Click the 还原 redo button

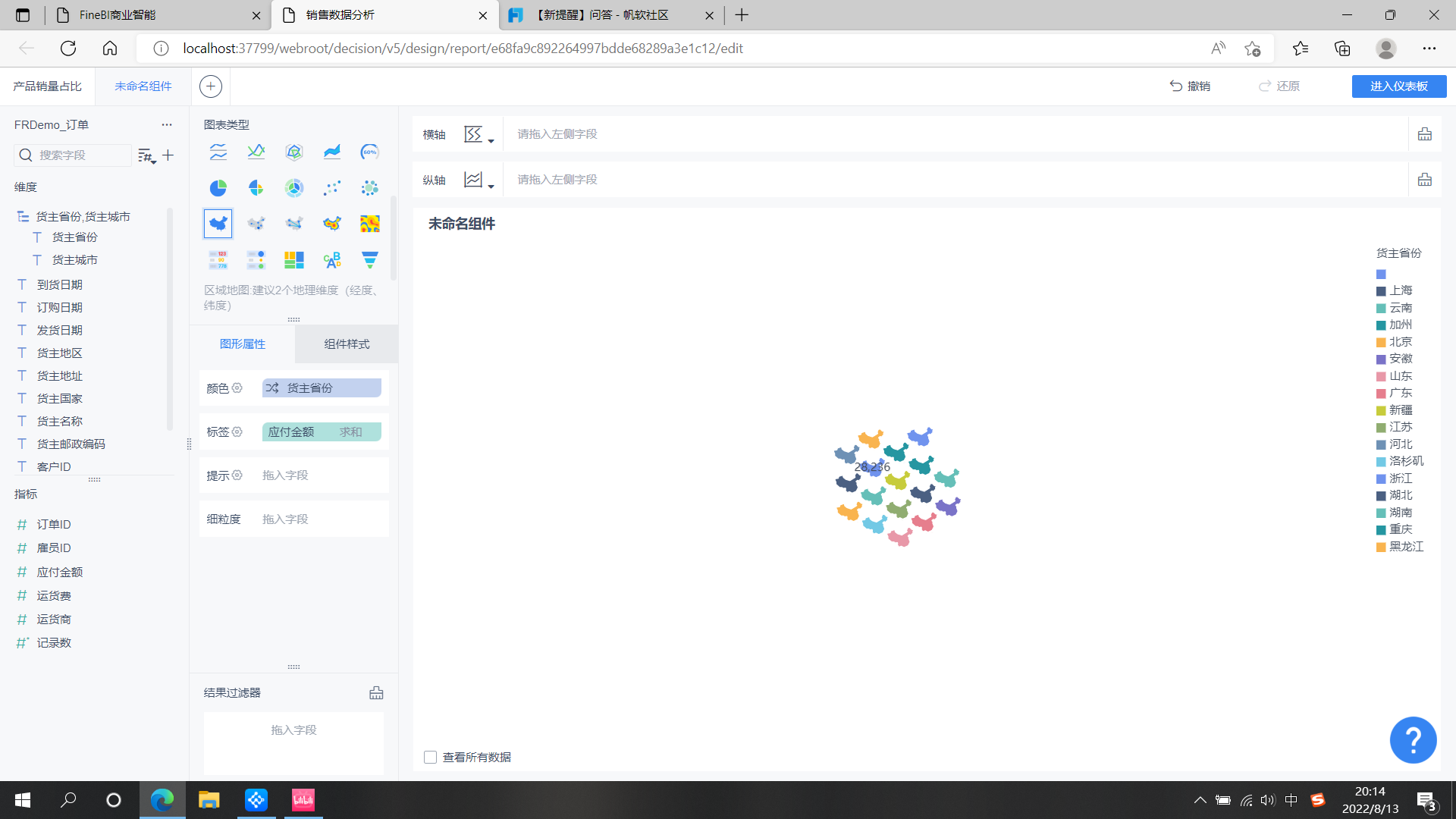1279,86
